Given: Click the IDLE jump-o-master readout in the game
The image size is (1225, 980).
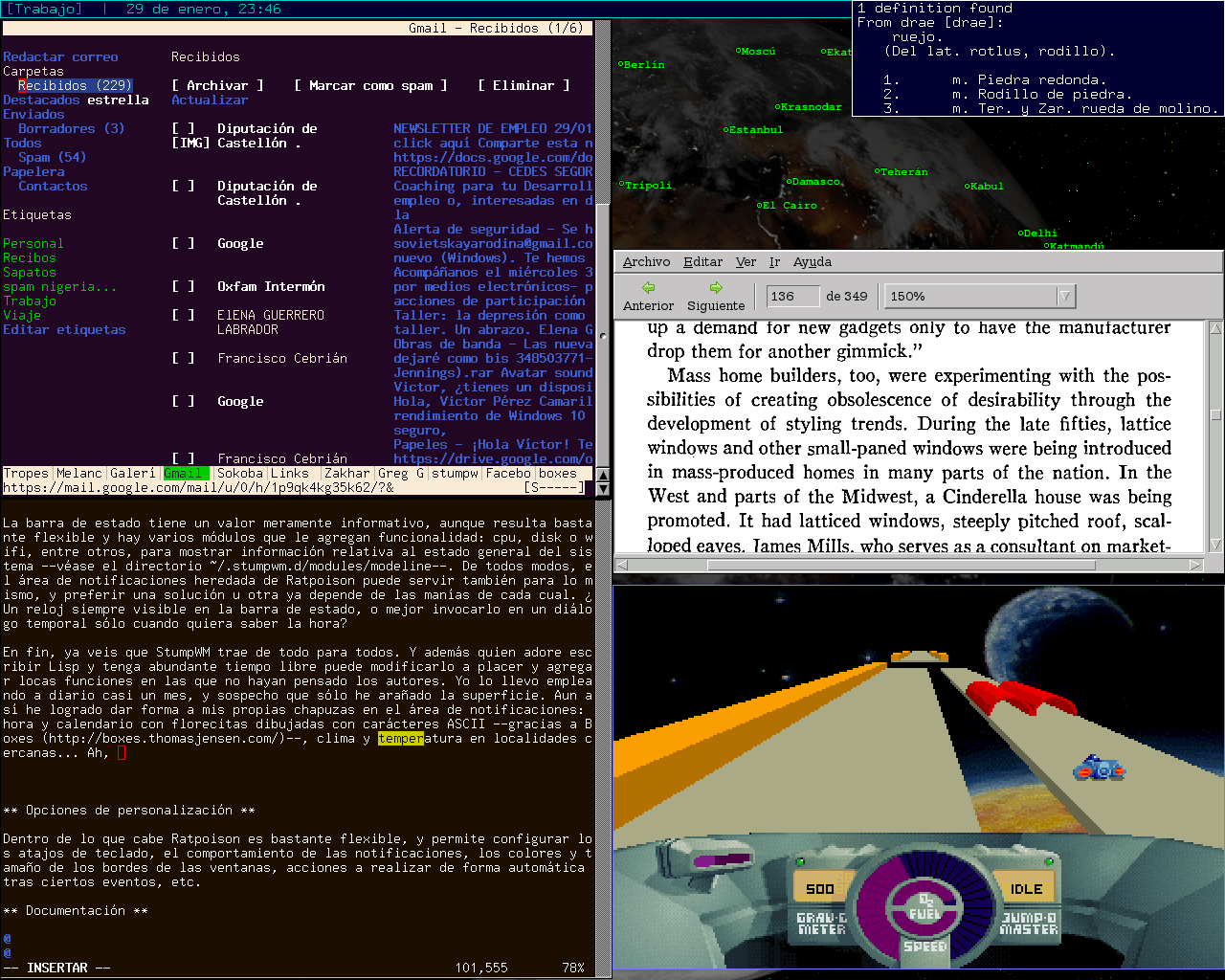Looking at the screenshot, I should [1026, 889].
